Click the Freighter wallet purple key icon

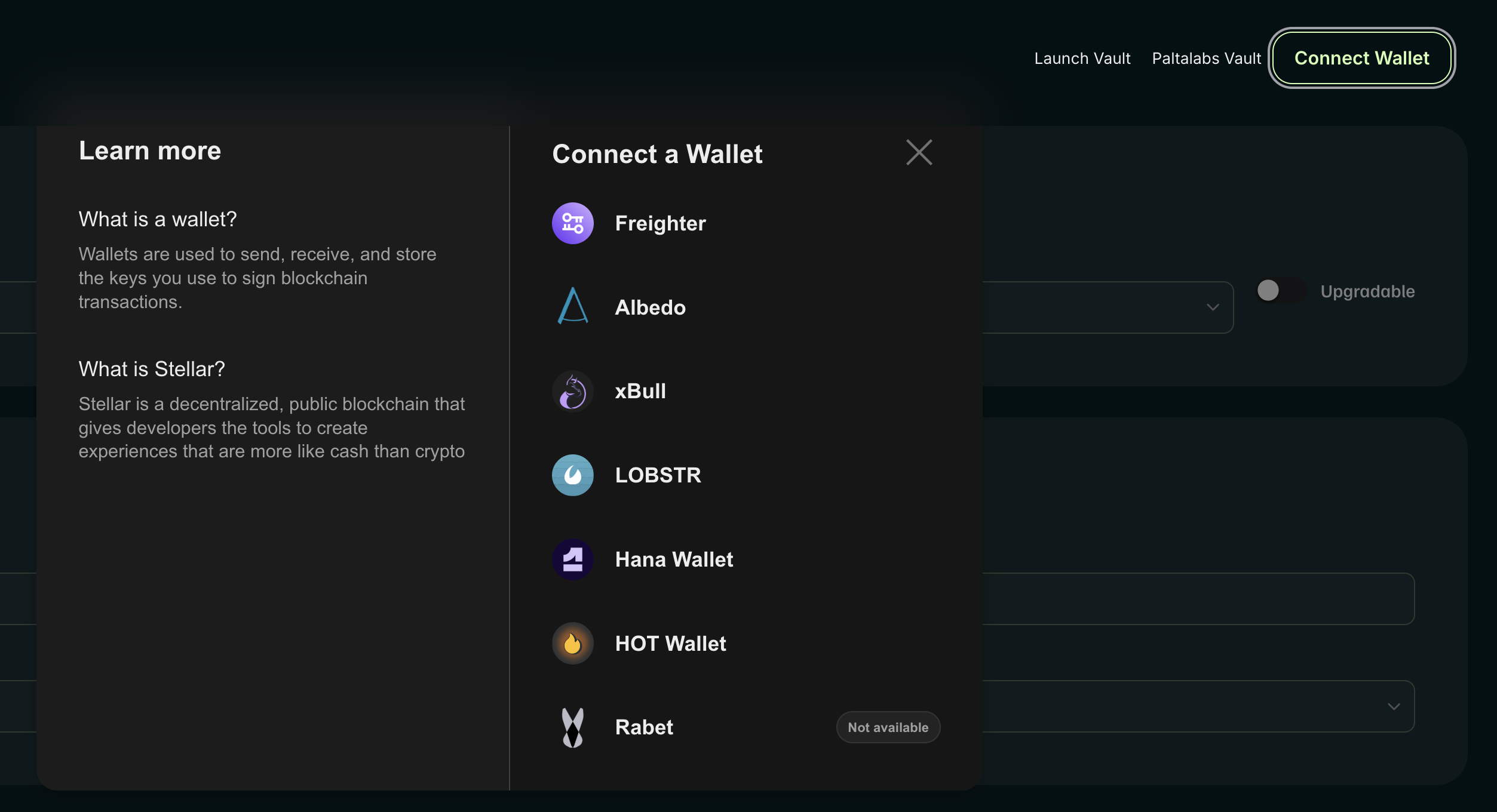(x=572, y=223)
